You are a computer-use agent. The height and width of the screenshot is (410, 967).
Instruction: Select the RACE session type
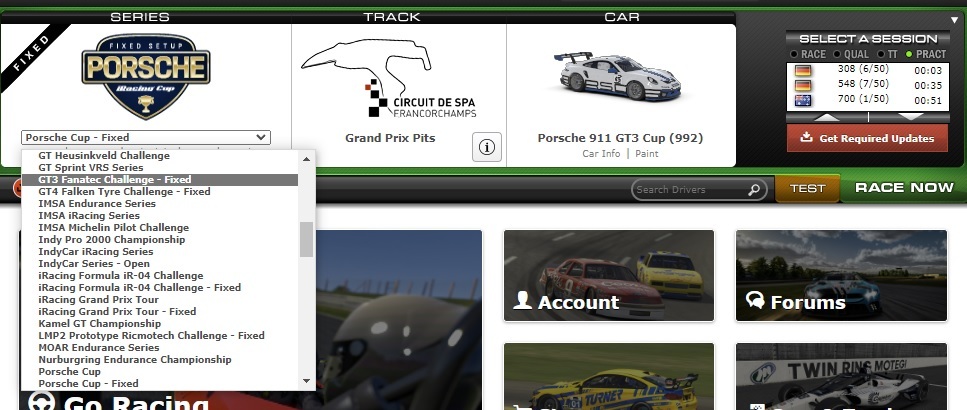coord(808,54)
